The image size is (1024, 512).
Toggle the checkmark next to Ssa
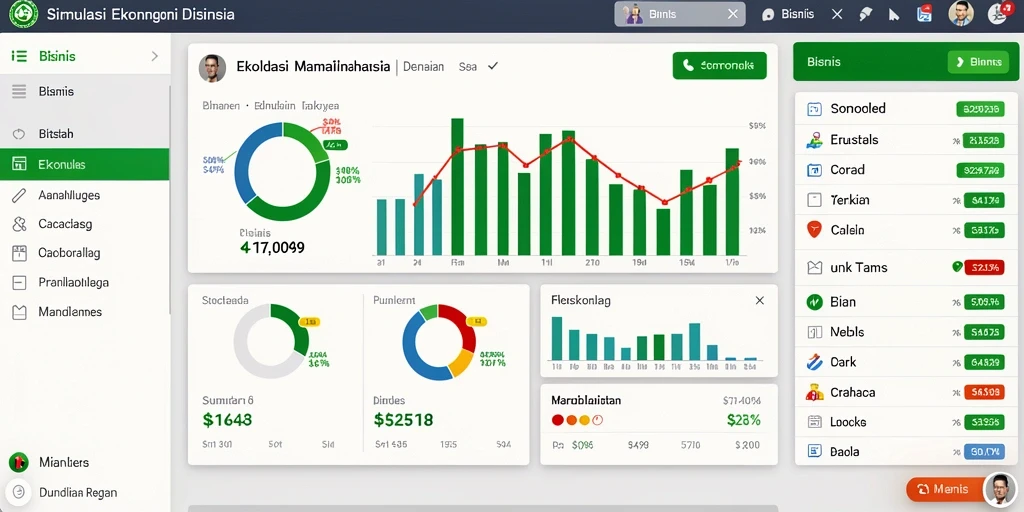click(493, 66)
